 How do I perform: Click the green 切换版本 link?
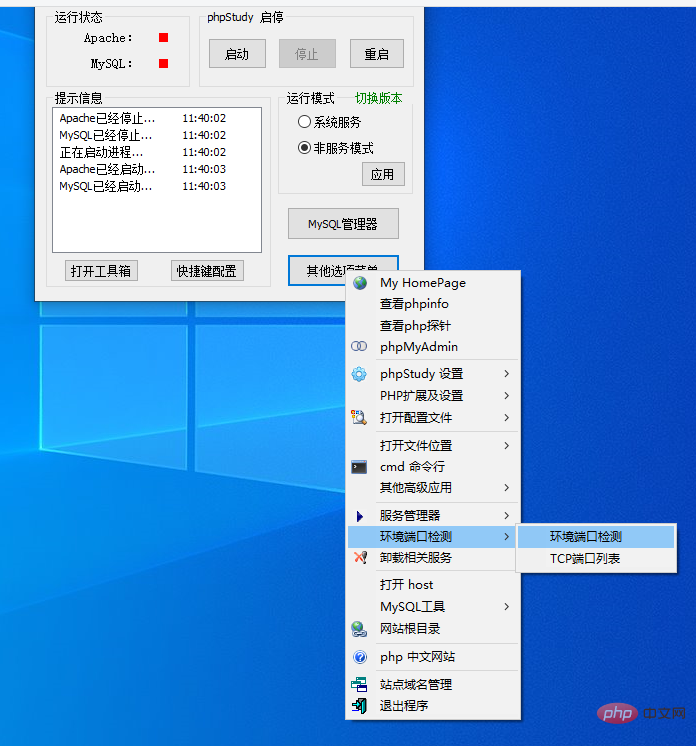[379, 98]
